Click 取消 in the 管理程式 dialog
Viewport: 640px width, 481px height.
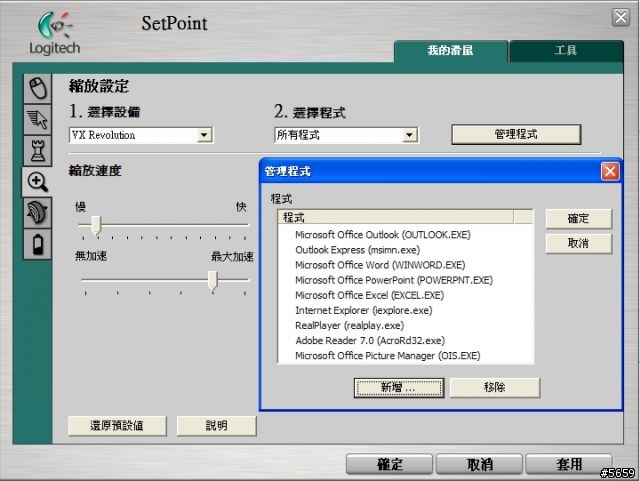[x=578, y=243]
